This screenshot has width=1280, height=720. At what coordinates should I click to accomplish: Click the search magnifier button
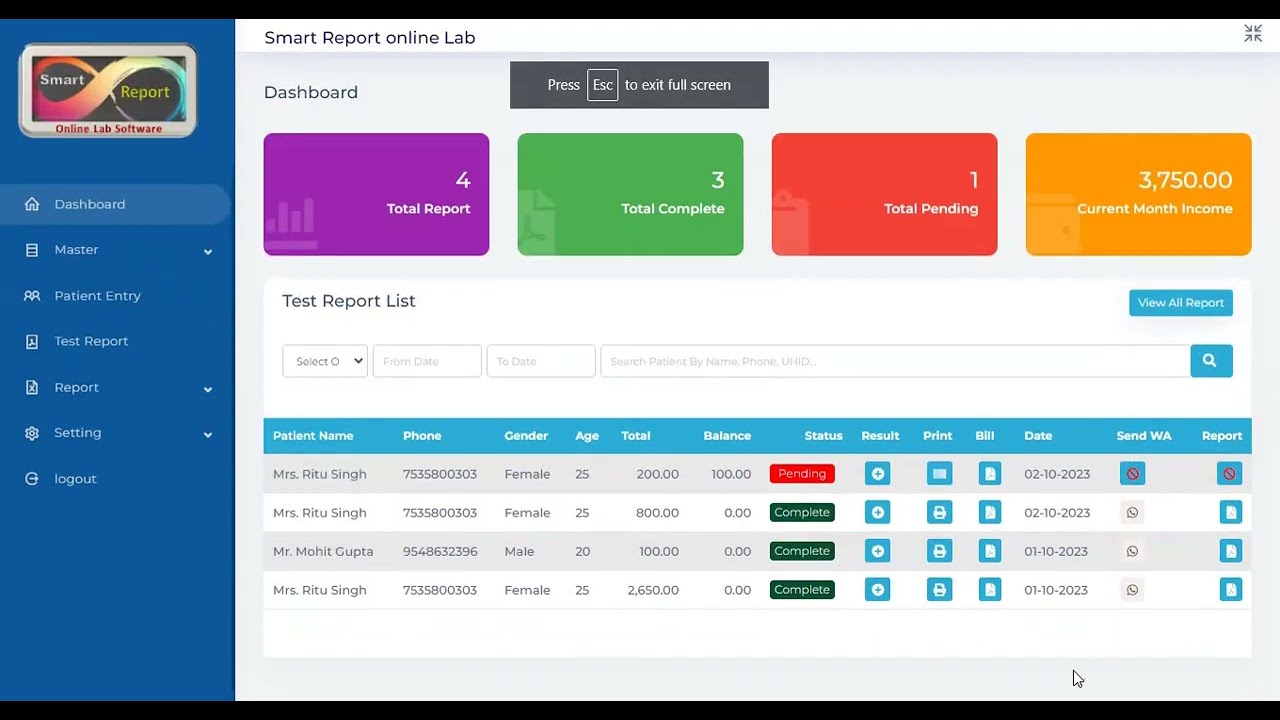point(1211,361)
